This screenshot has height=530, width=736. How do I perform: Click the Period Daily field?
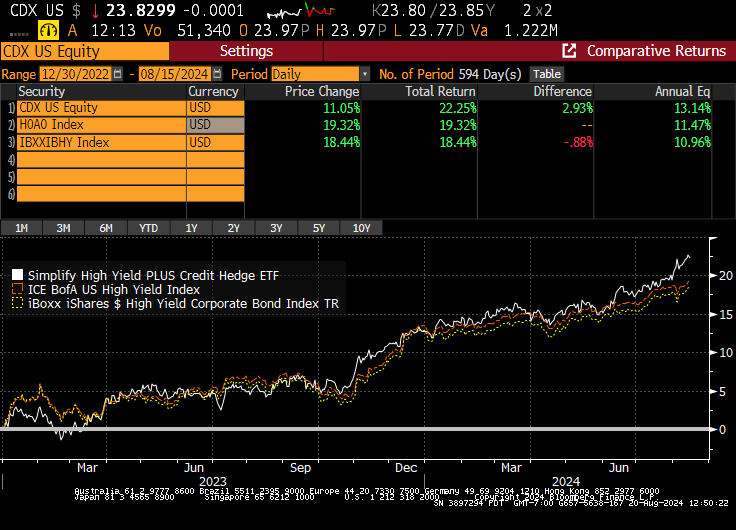pos(315,74)
